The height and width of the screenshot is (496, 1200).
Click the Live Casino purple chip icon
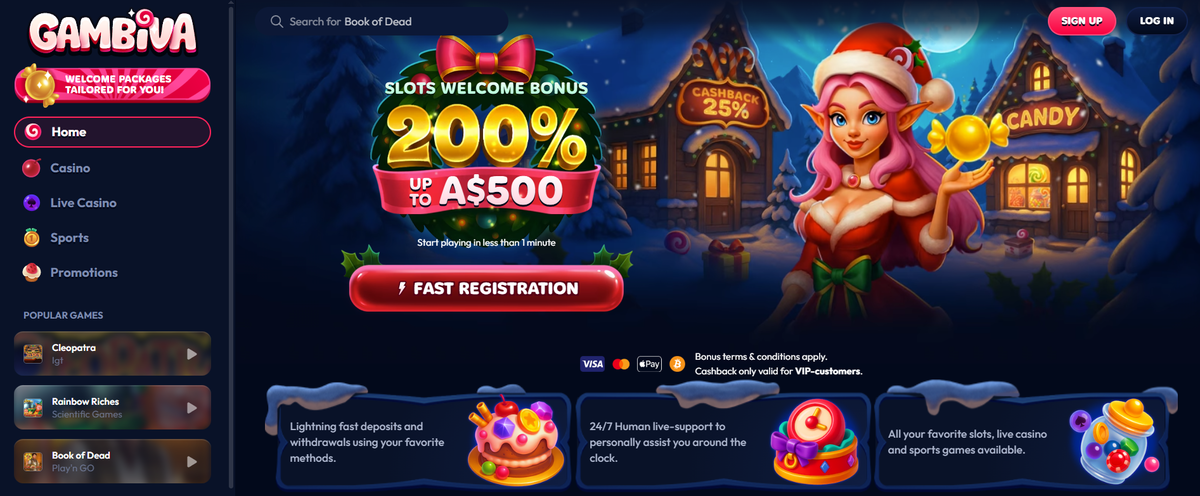pyautogui.click(x=32, y=203)
